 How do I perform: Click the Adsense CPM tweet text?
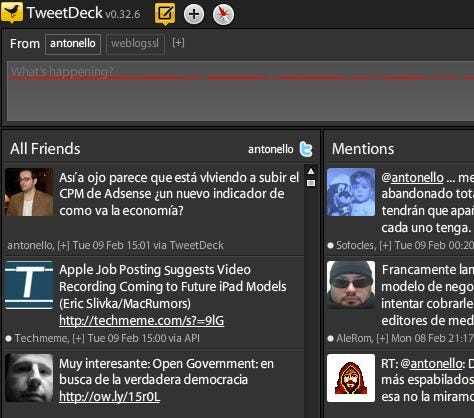(179, 194)
